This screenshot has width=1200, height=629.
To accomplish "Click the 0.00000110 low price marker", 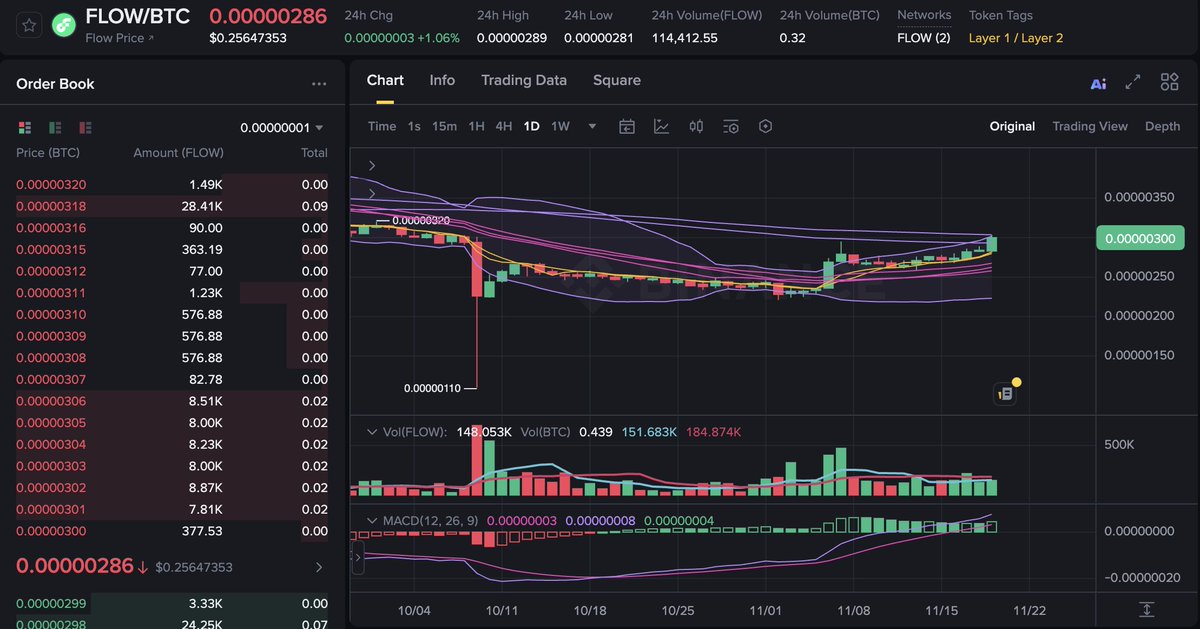I will point(432,387).
